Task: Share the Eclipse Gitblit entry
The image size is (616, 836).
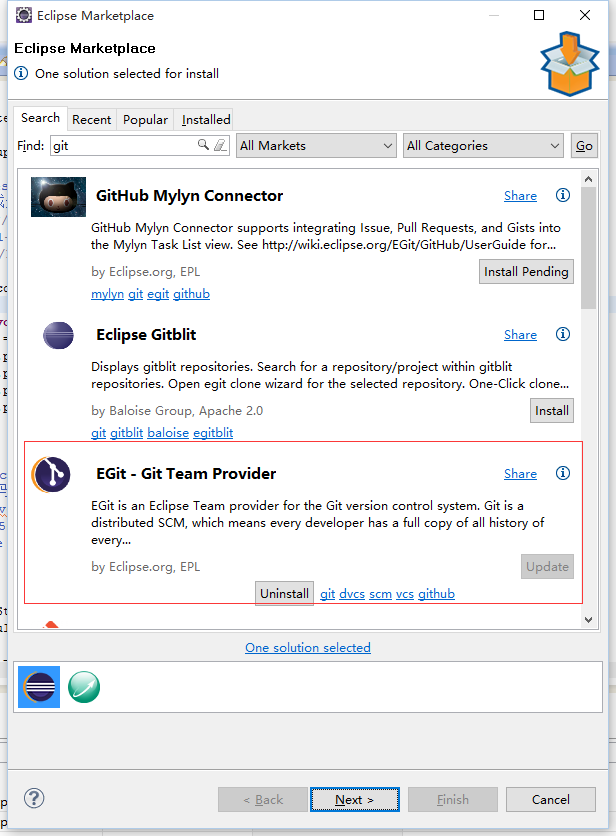Action: tap(521, 335)
